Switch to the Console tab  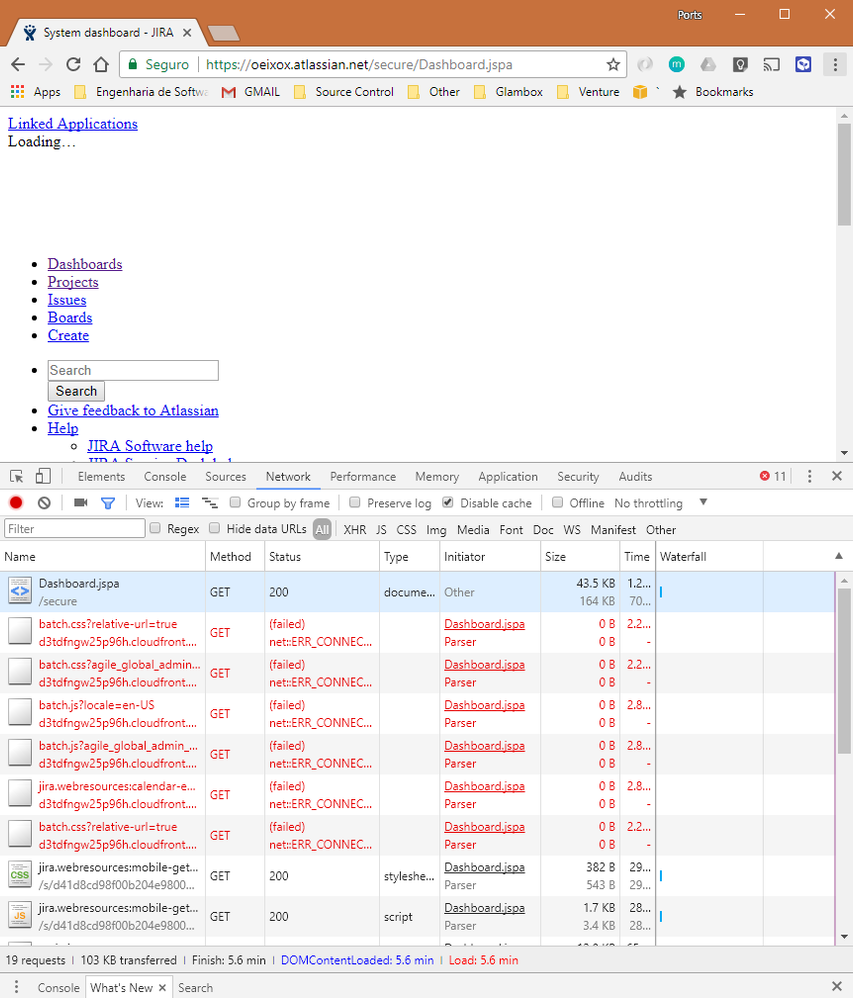[165, 477]
